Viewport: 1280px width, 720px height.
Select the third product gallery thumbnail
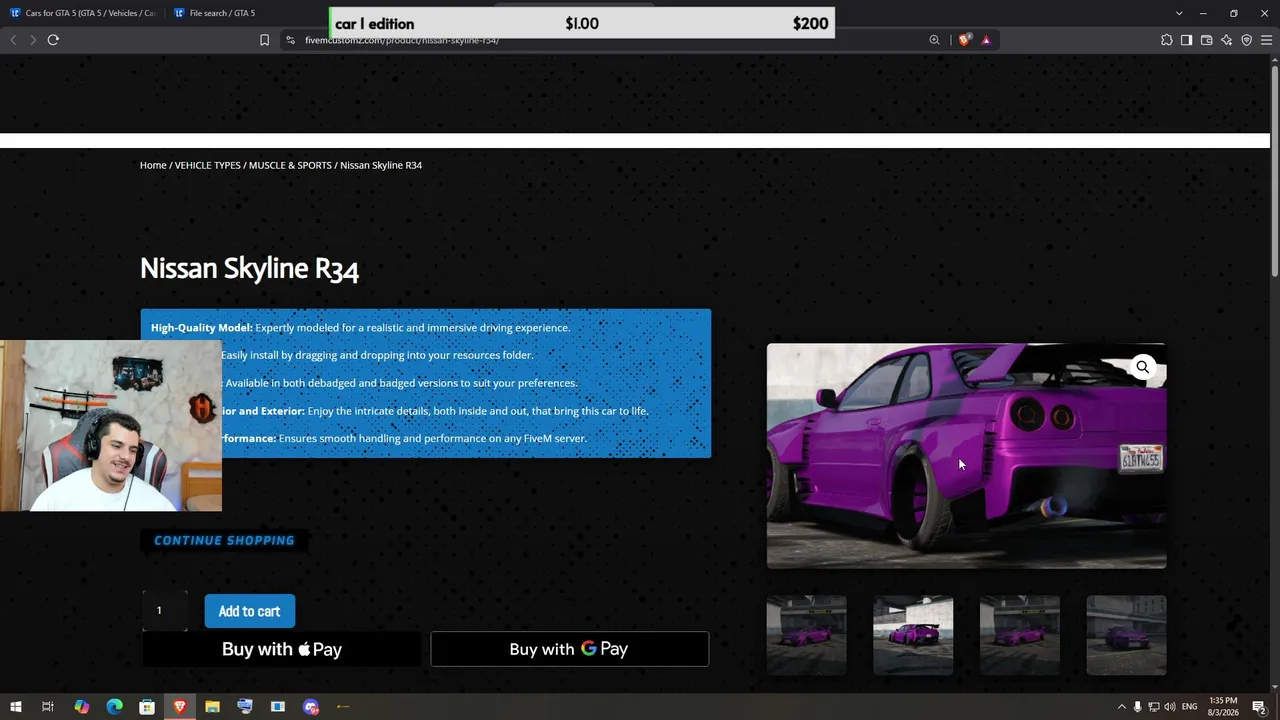[1020, 635]
